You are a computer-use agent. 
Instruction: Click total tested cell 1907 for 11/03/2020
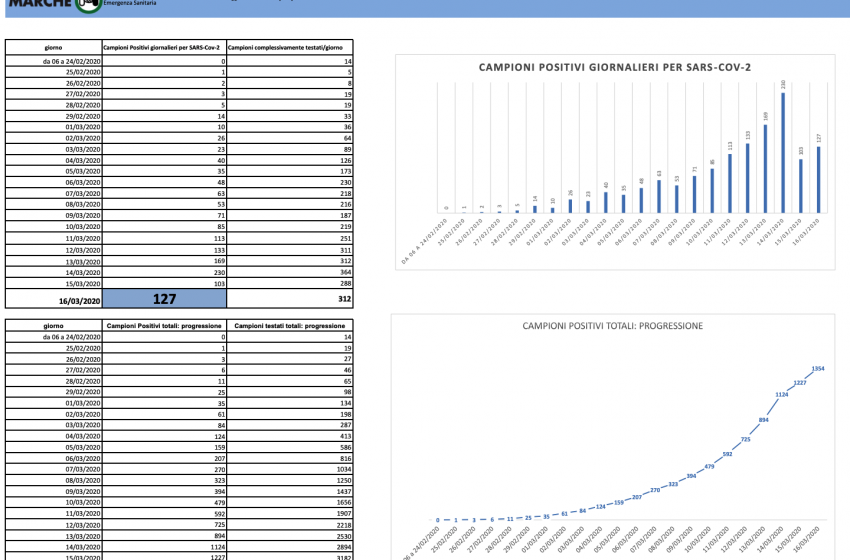(289, 513)
